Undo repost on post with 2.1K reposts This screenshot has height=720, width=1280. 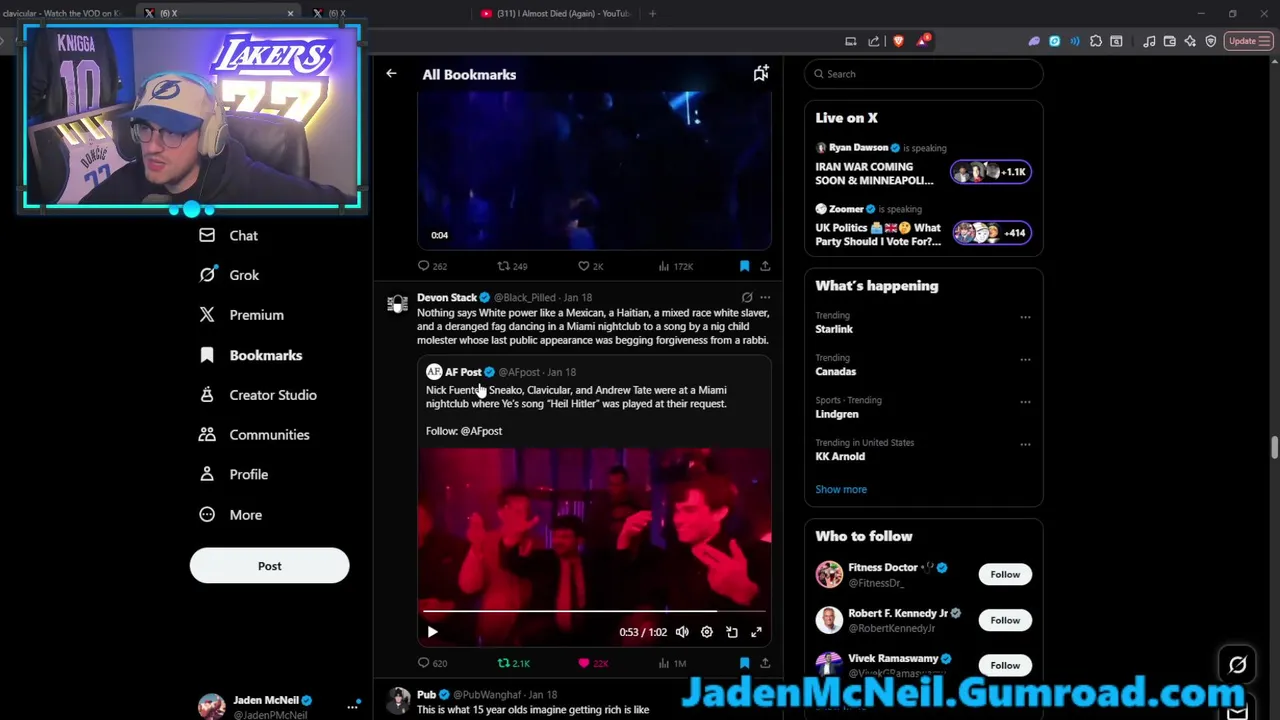[513, 663]
